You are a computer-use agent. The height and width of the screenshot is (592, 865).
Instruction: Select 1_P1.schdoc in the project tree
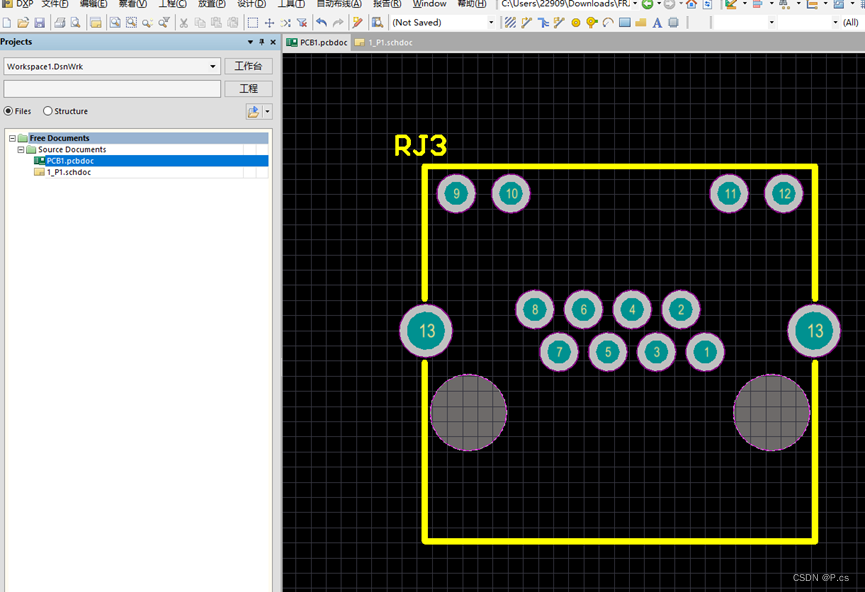(x=69, y=172)
